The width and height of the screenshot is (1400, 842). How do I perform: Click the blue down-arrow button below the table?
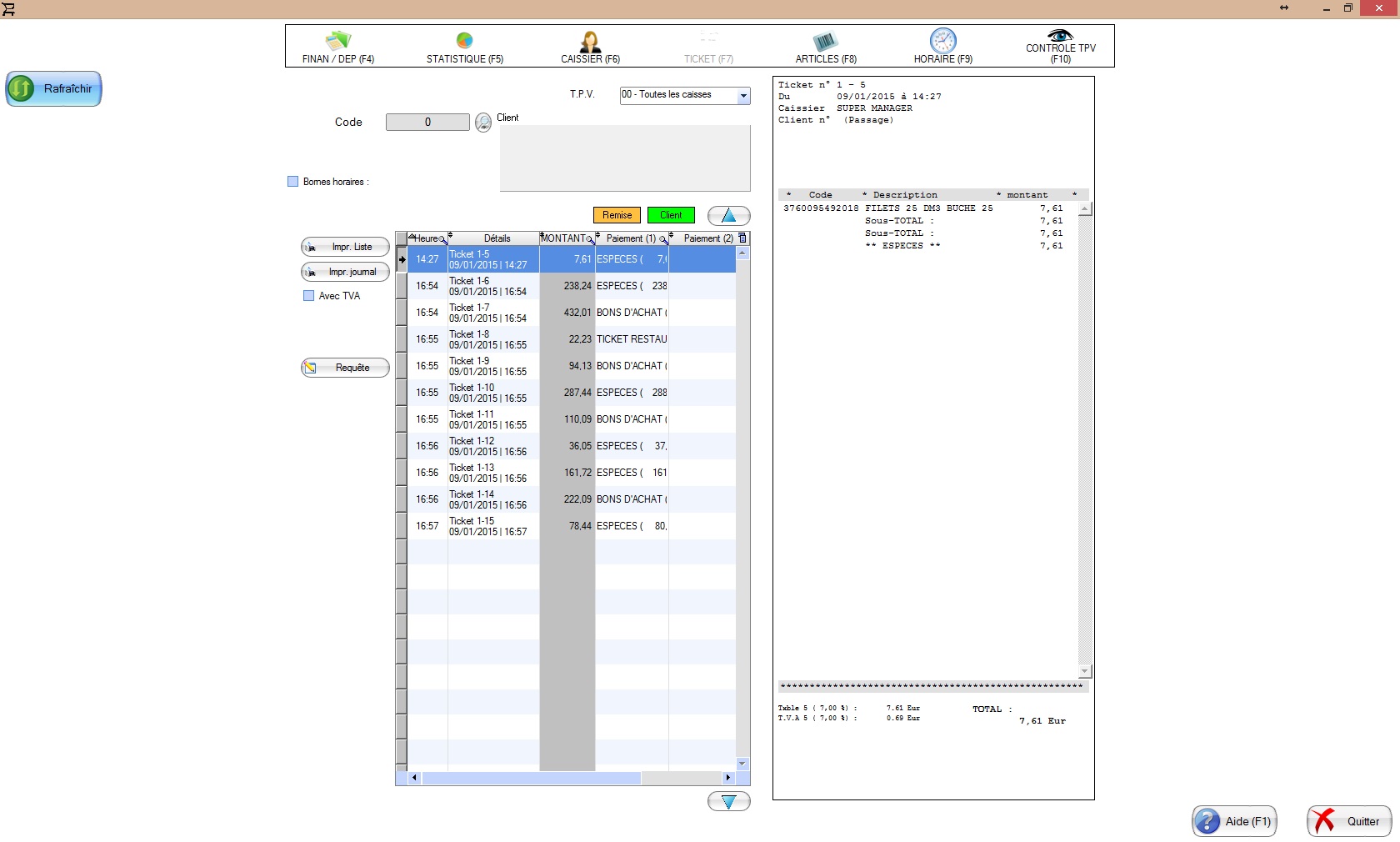pos(728,801)
